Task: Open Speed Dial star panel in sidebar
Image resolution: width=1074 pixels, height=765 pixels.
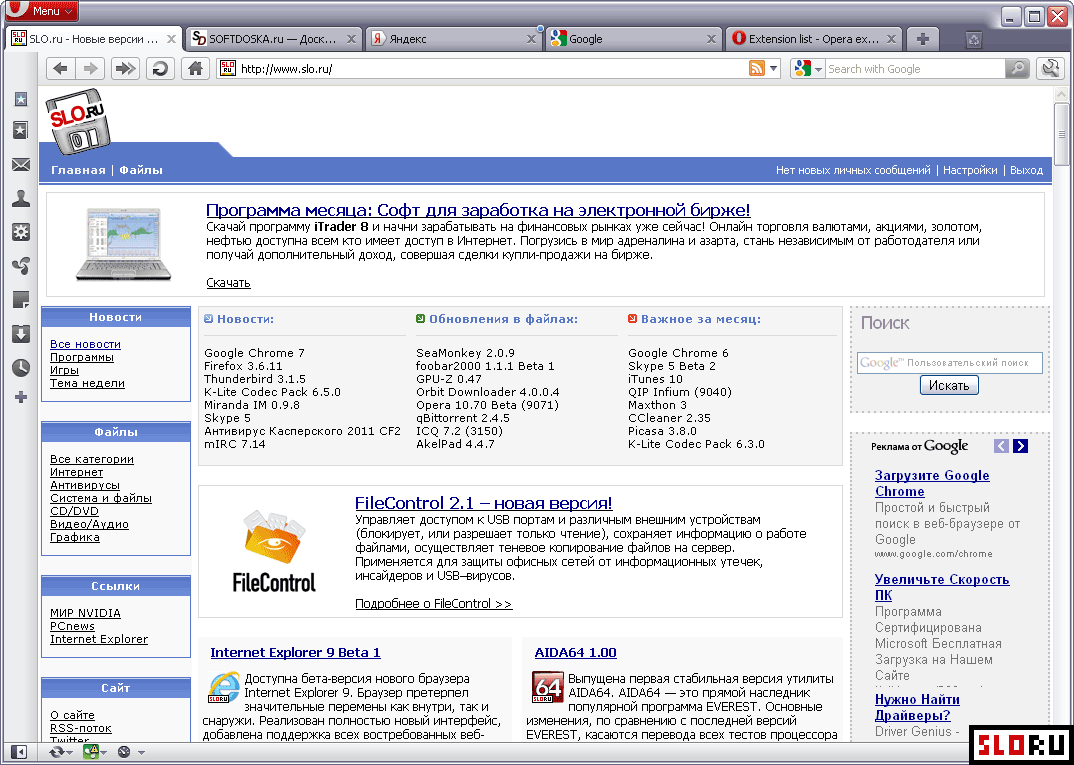Action: pyautogui.click(x=21, y=99)
